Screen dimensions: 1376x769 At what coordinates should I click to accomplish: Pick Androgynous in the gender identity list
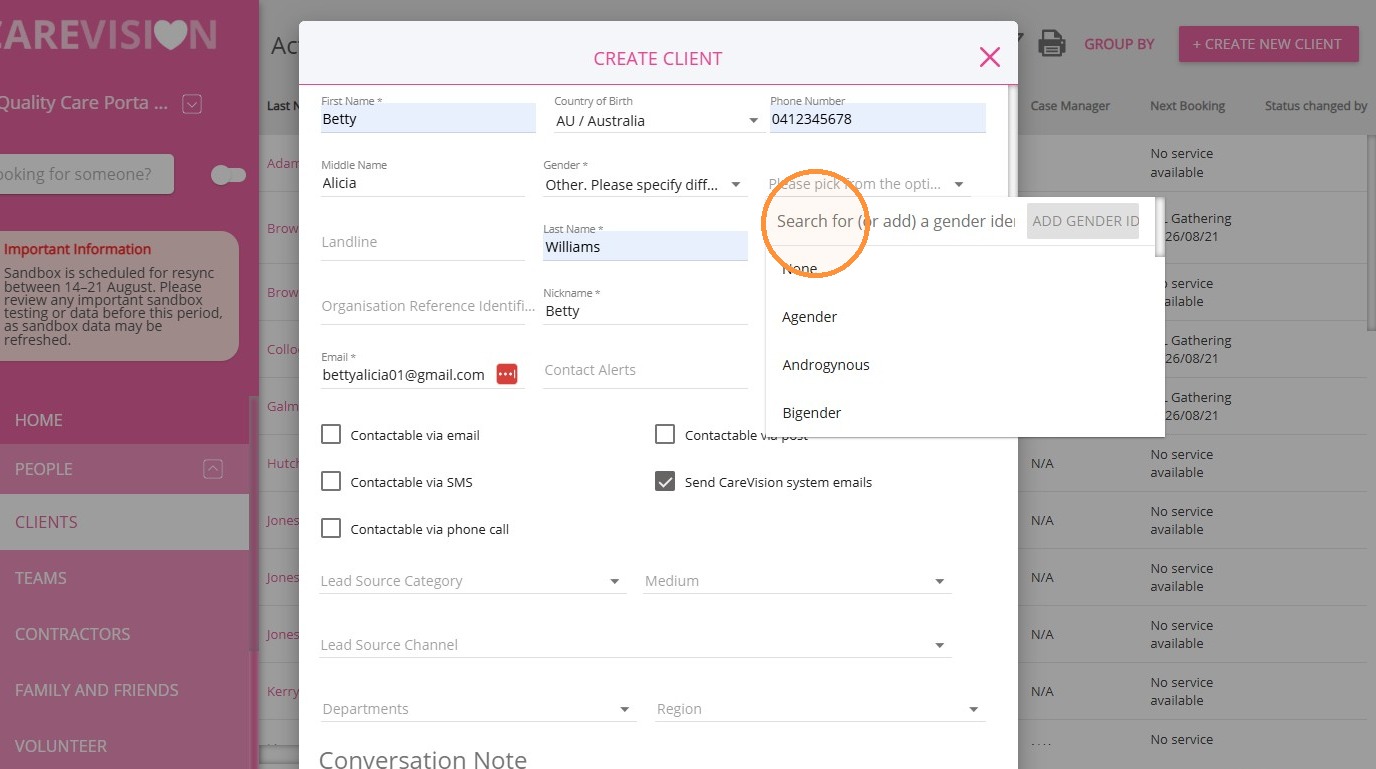point(960,365)
